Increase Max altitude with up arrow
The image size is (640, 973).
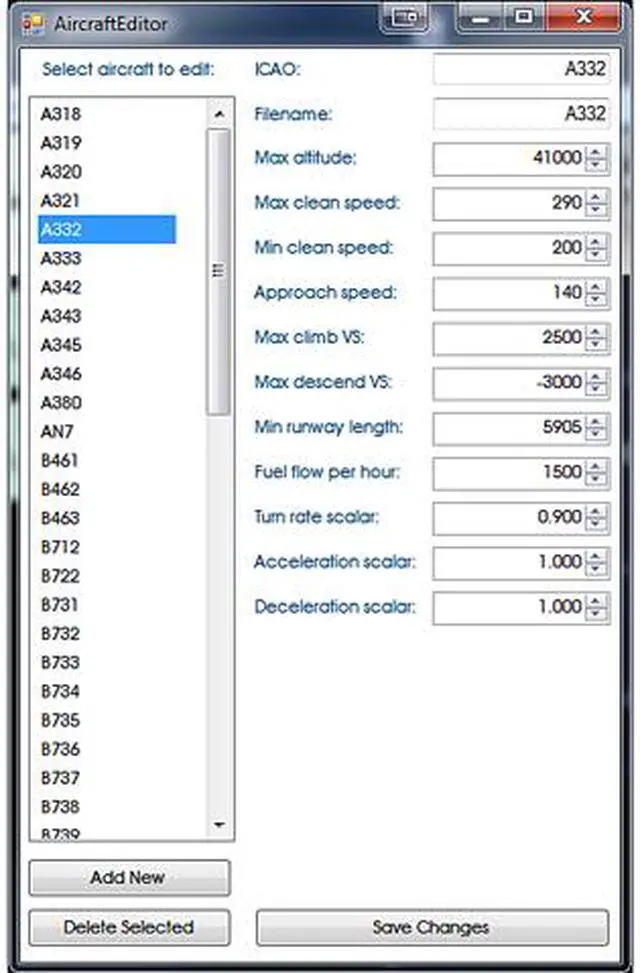[597, 152]
